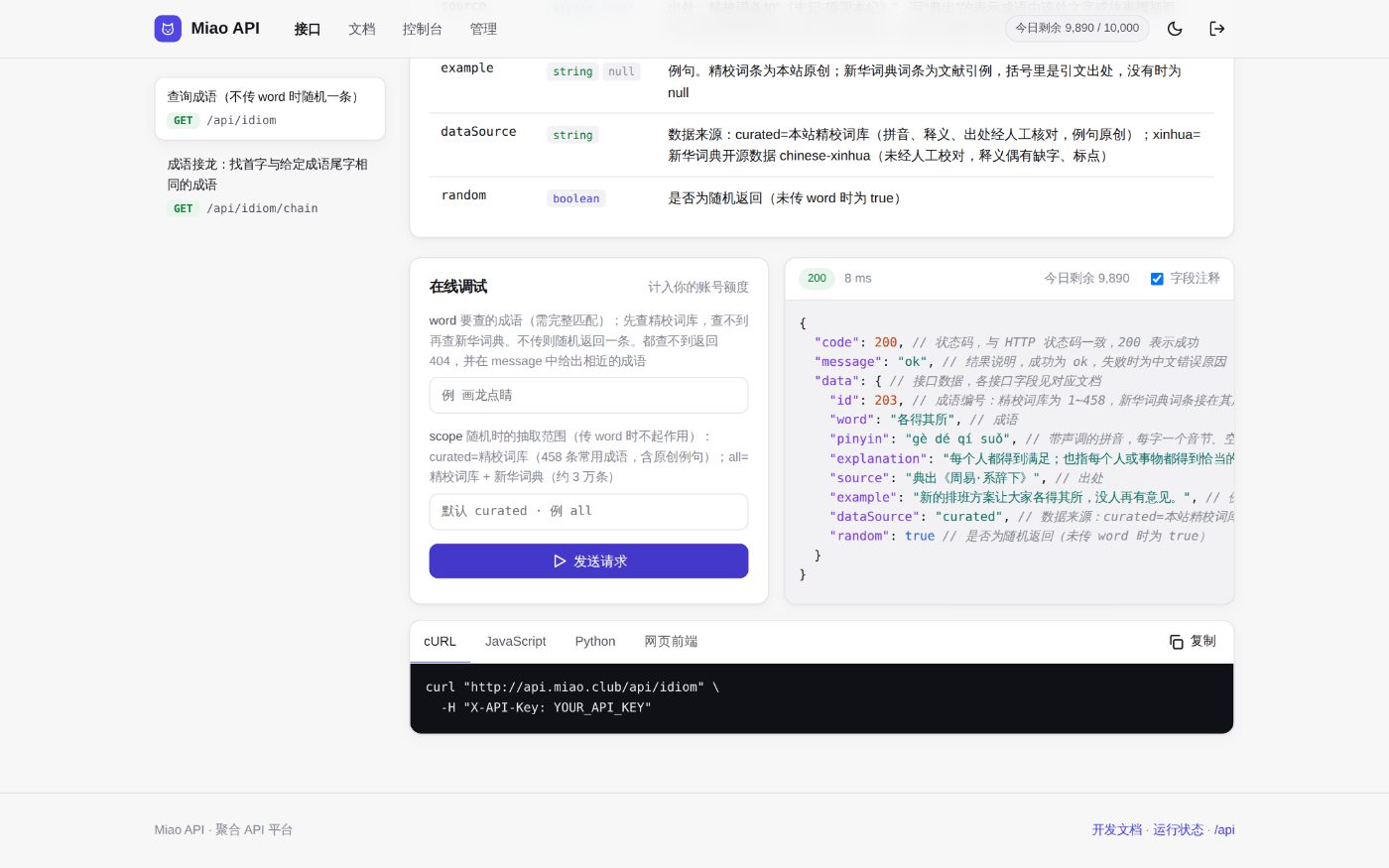Select the 查询成语 endpoint in sidebar

point(270,108)
